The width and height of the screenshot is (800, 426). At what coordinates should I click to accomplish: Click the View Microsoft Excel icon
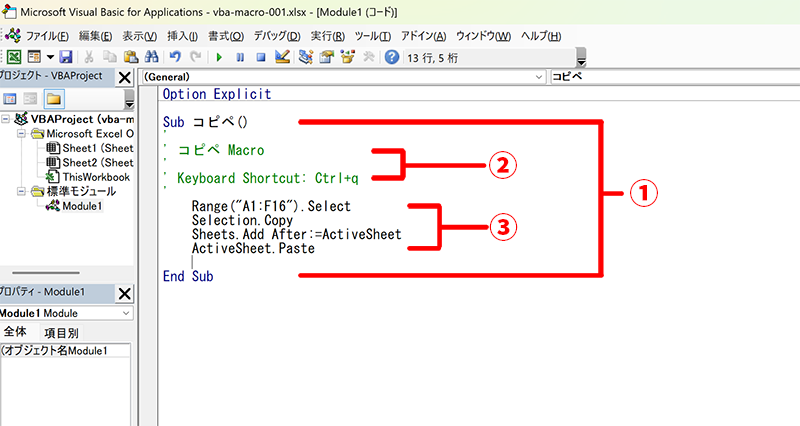coord(13,57)
